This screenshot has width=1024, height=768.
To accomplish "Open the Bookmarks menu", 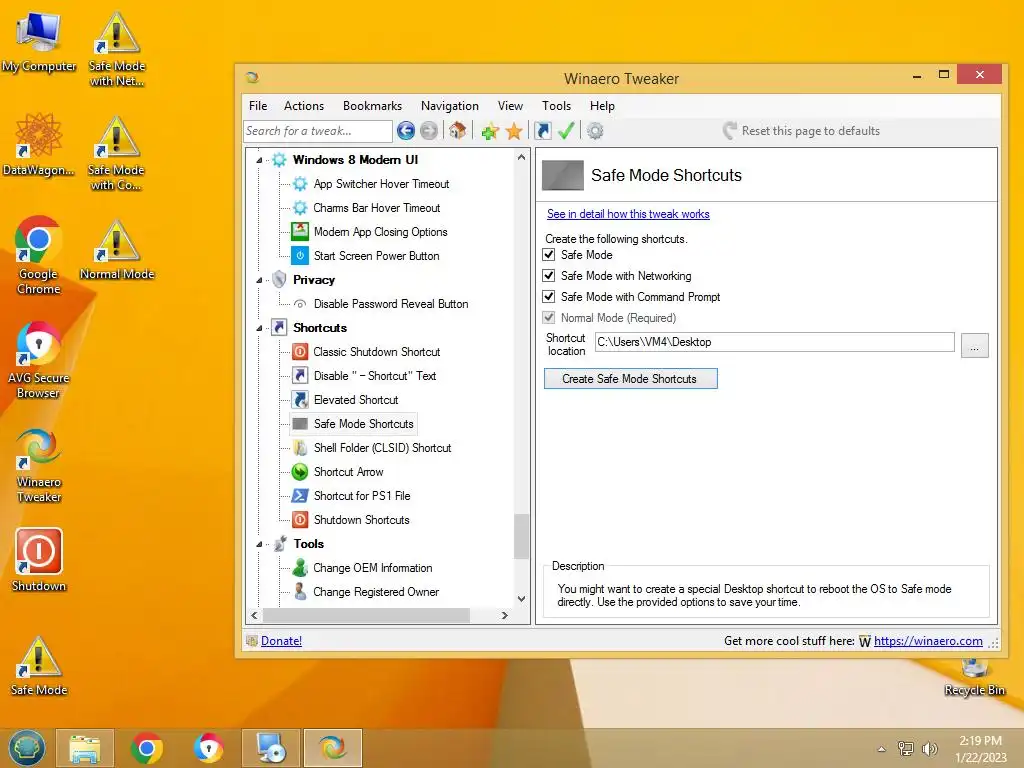I will 372,106.
